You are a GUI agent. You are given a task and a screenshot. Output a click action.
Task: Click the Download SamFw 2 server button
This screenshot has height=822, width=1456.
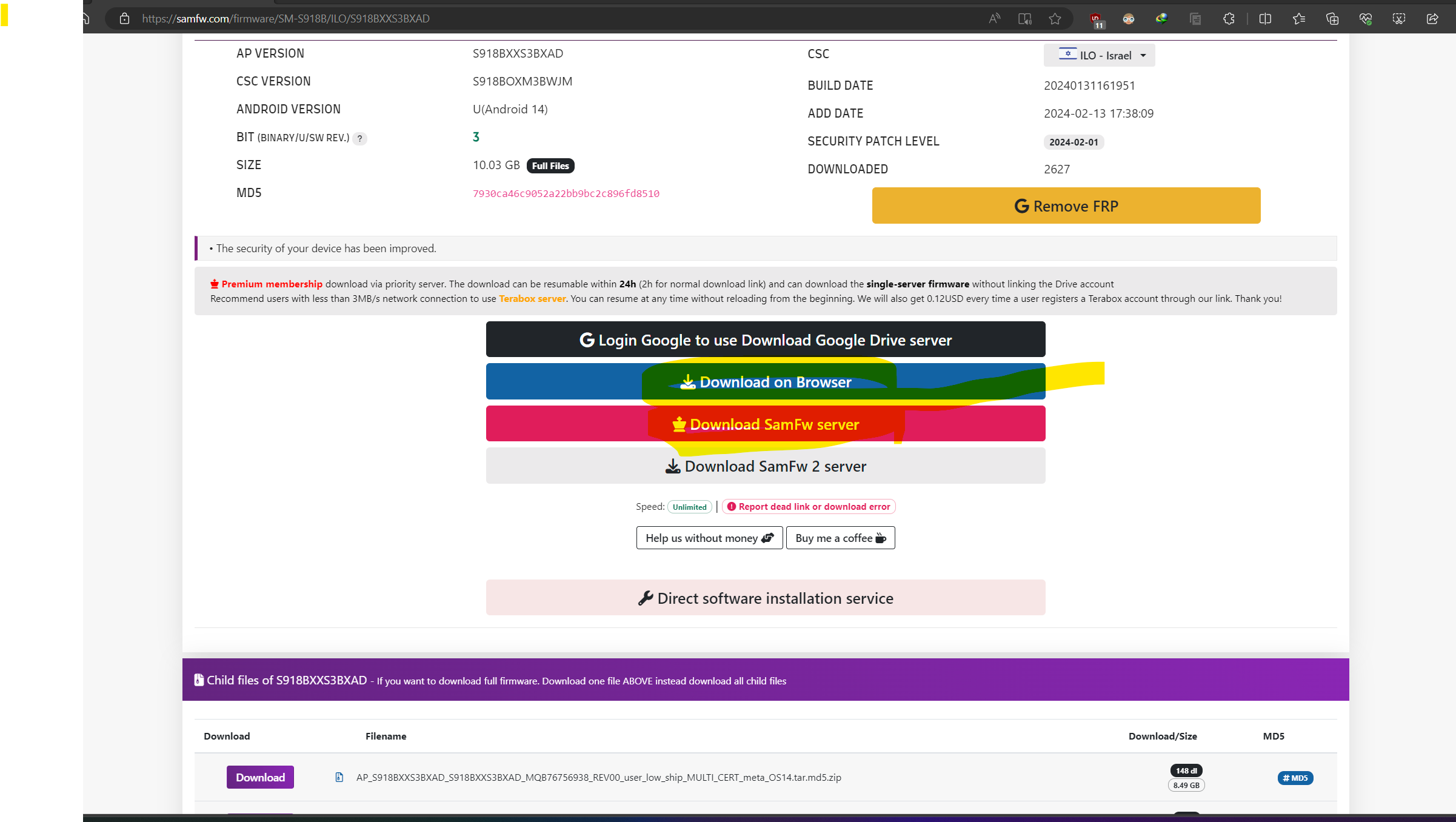pos(766,466)
